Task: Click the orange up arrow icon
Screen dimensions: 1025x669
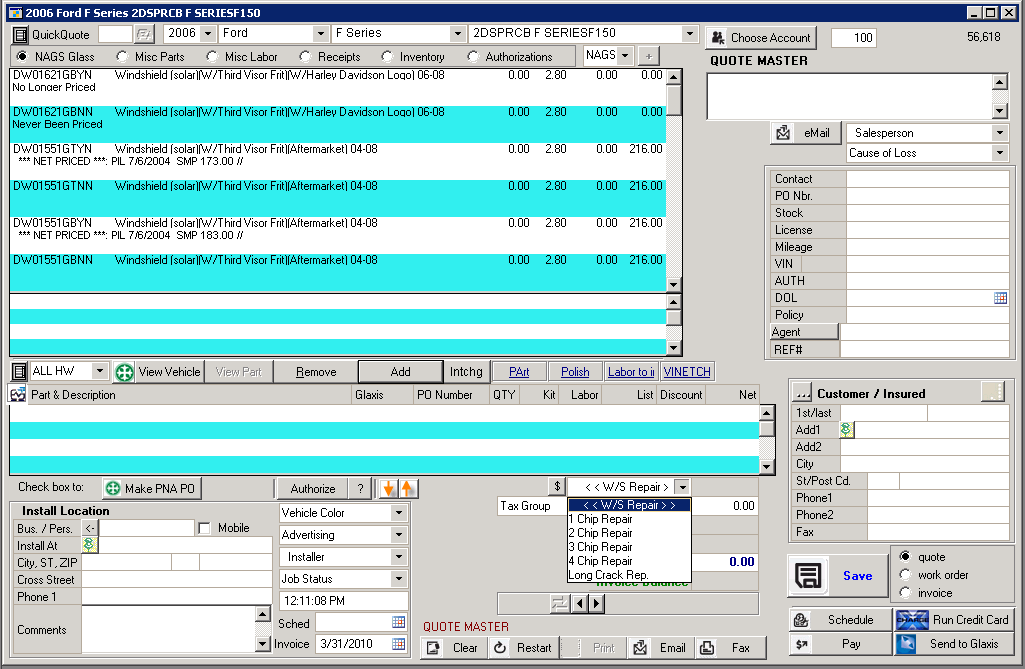Action: [407, 488]
